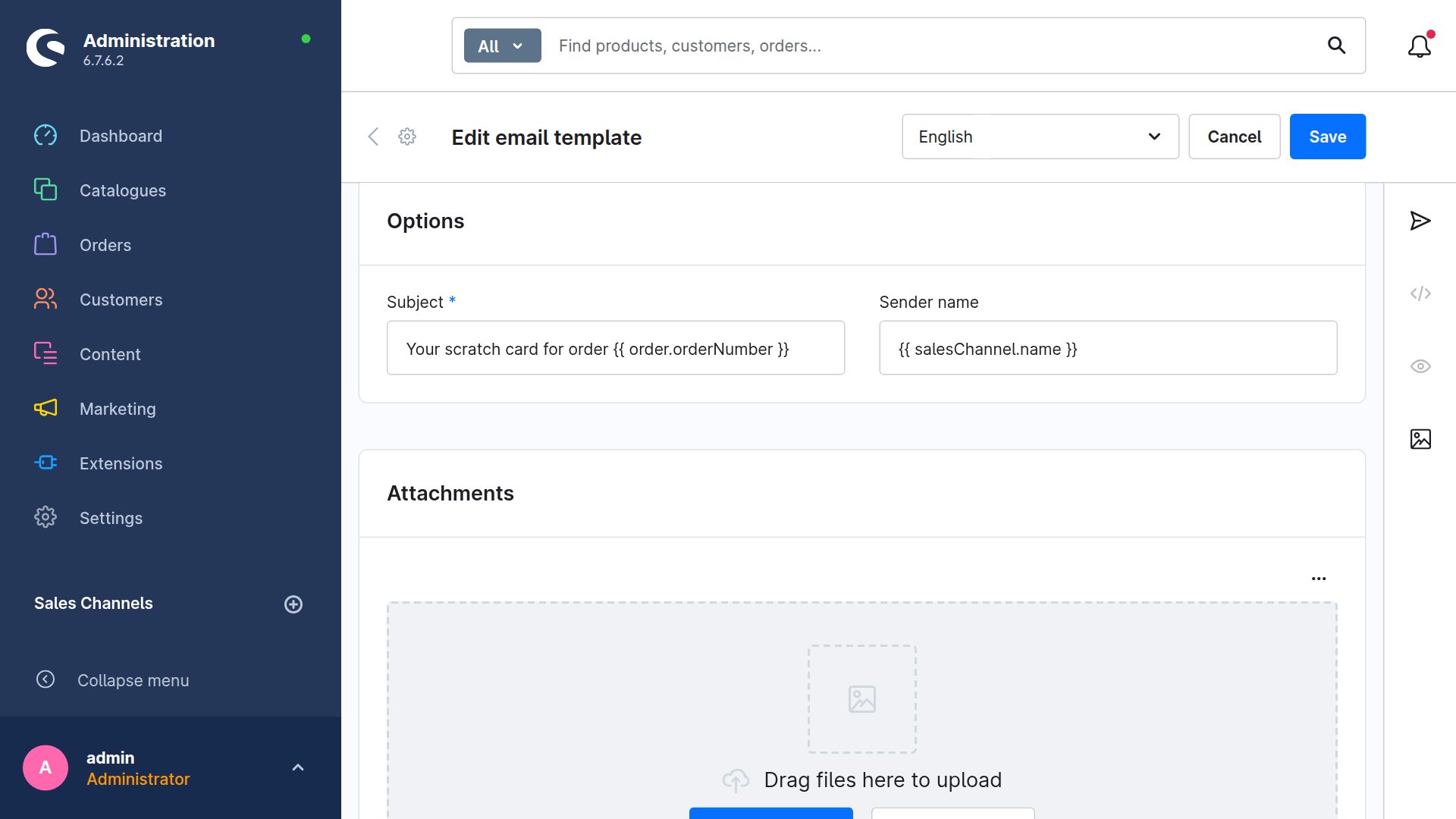The image size is (1456, 819).
Task: Cancel the email template editing
Action: (1235, 136)
